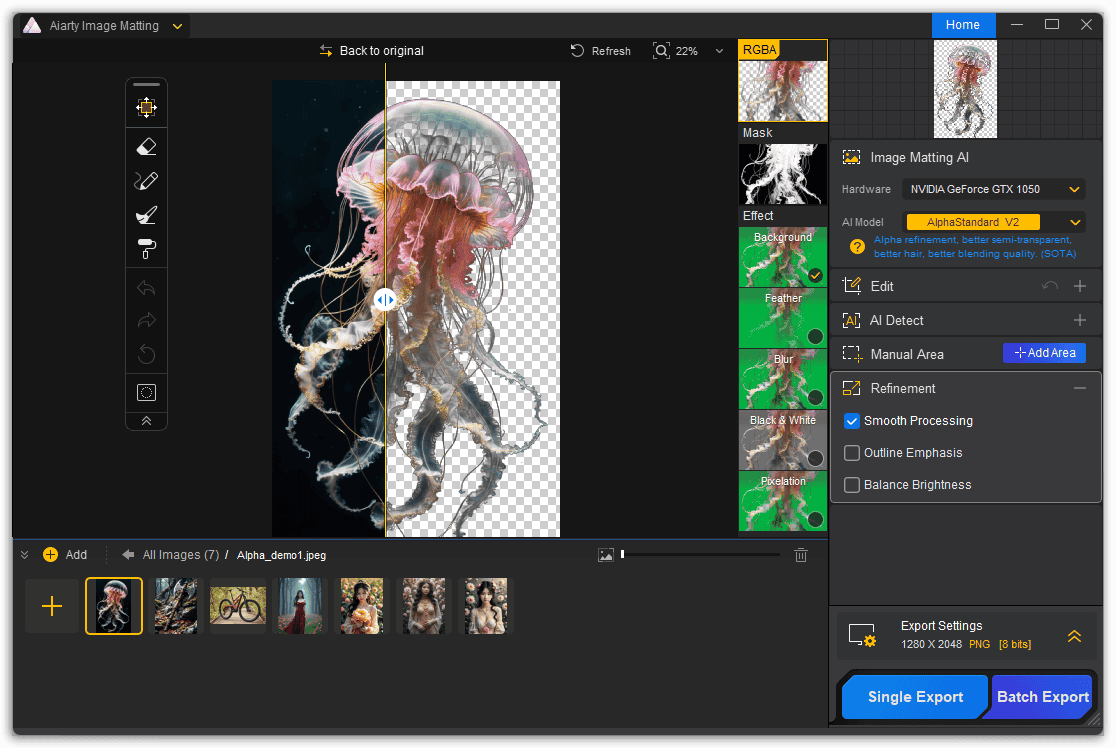Select the RGBA preview
1116x748 pixels.
click(783, 80)
